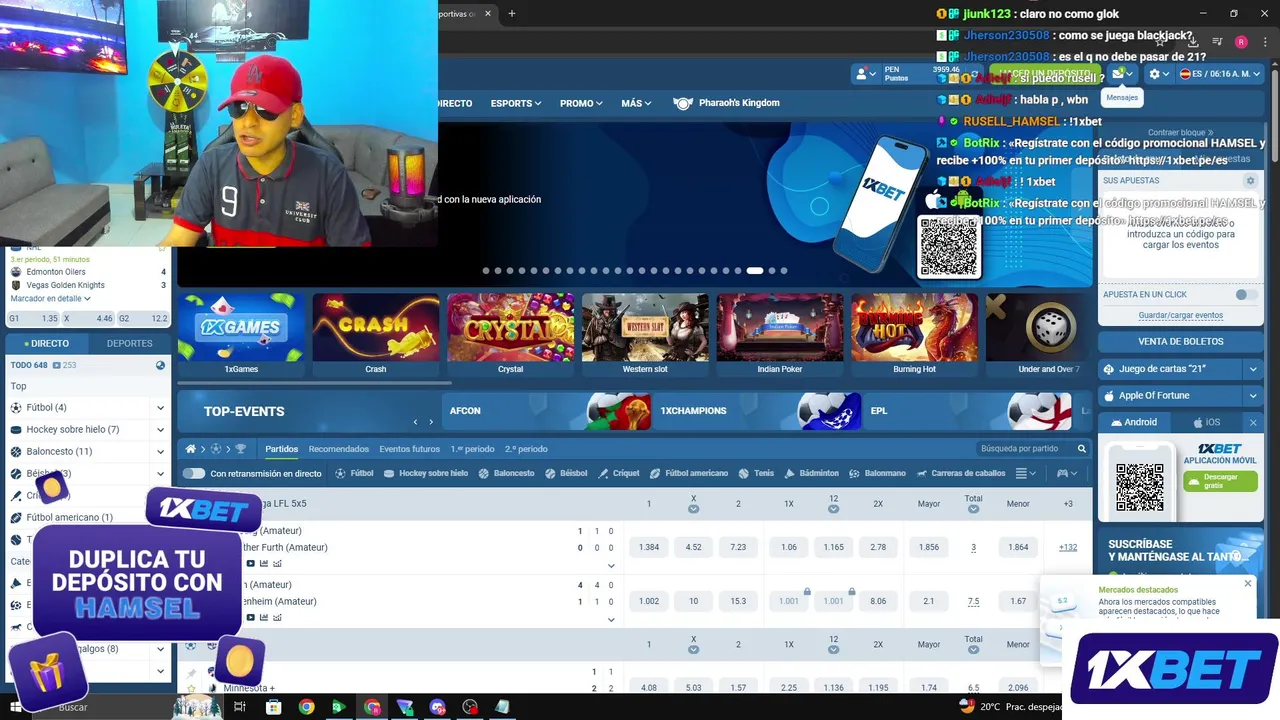Filter by Críquet in sport filter bar

click(618, 473)
